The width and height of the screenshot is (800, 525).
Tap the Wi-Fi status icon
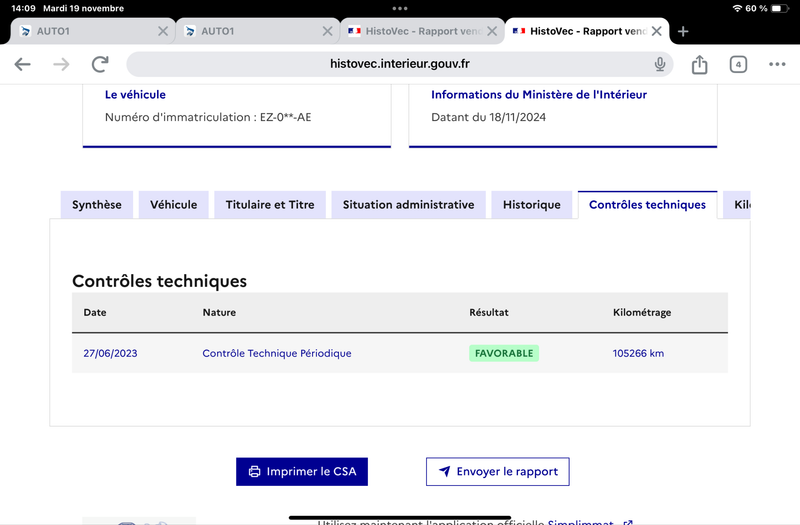[x=737, y=8]
